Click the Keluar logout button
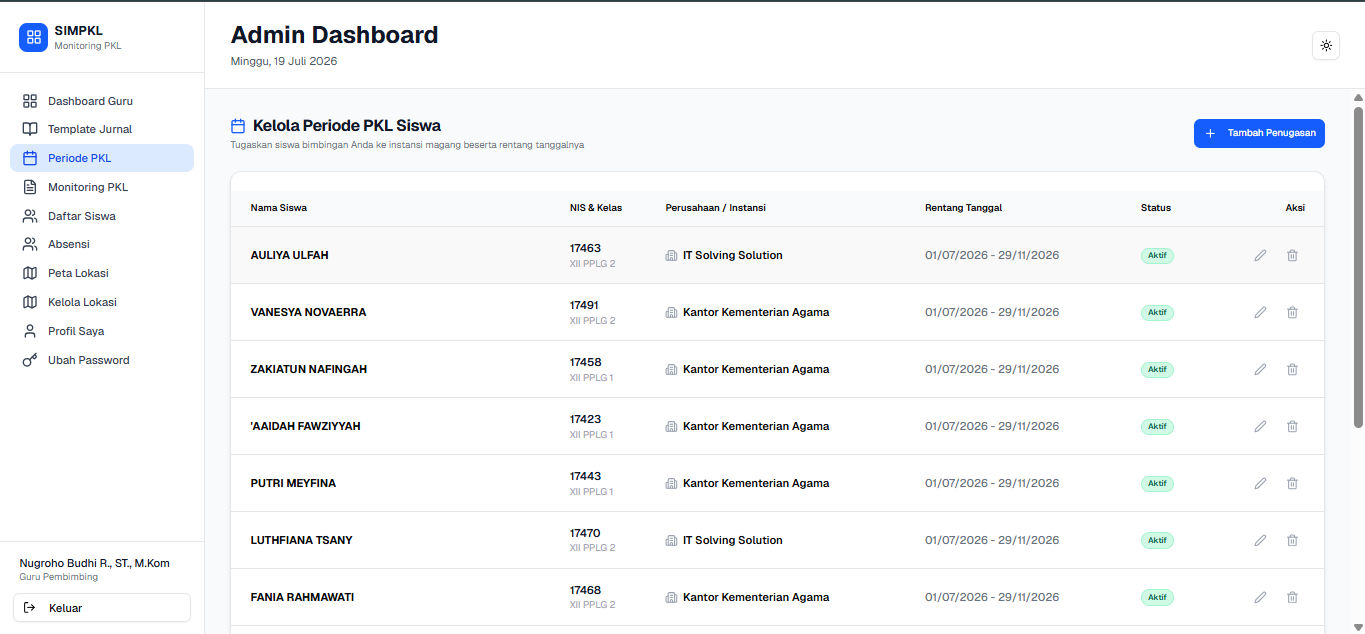The image size is (1365, 634). pyautogui.click(x=102, y=608)
